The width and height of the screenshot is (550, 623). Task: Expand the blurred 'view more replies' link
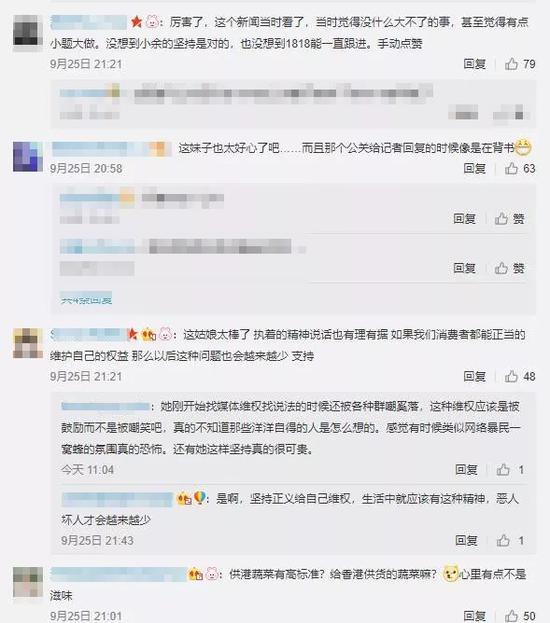pyautogui.click(x=86, y=299)
